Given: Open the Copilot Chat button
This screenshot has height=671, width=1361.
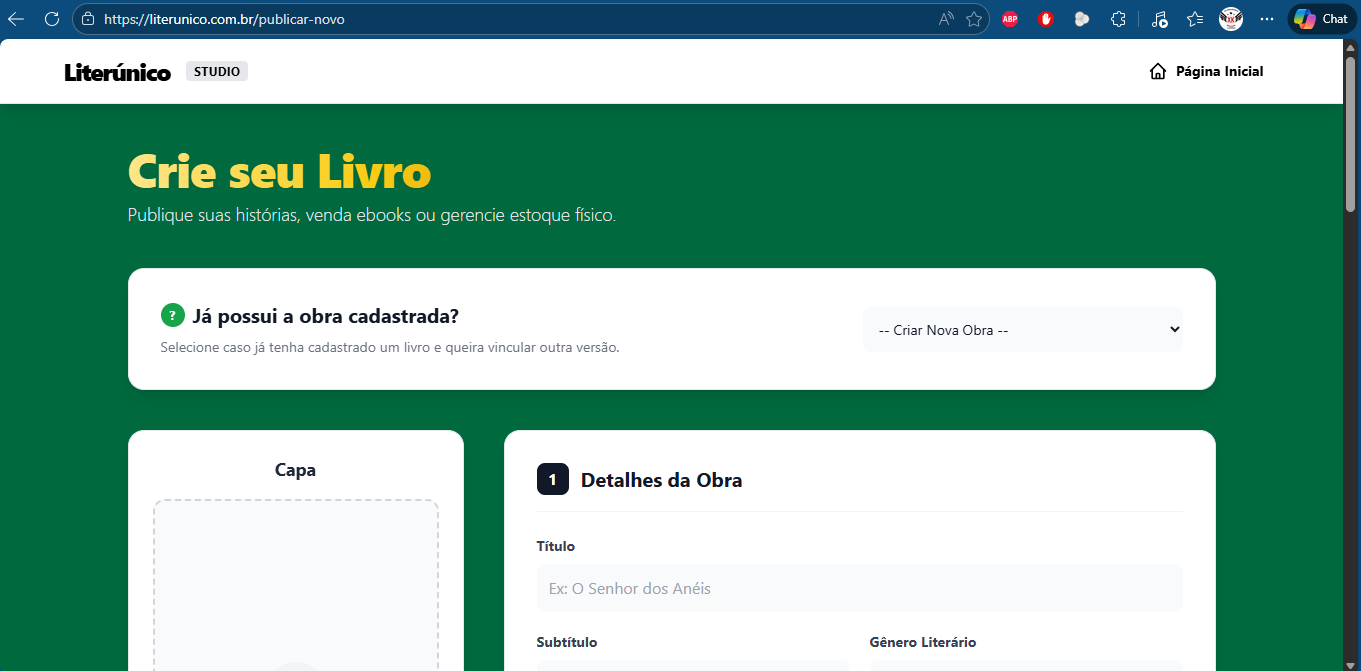Looking at the screenshot, I should pos(1322,19).
